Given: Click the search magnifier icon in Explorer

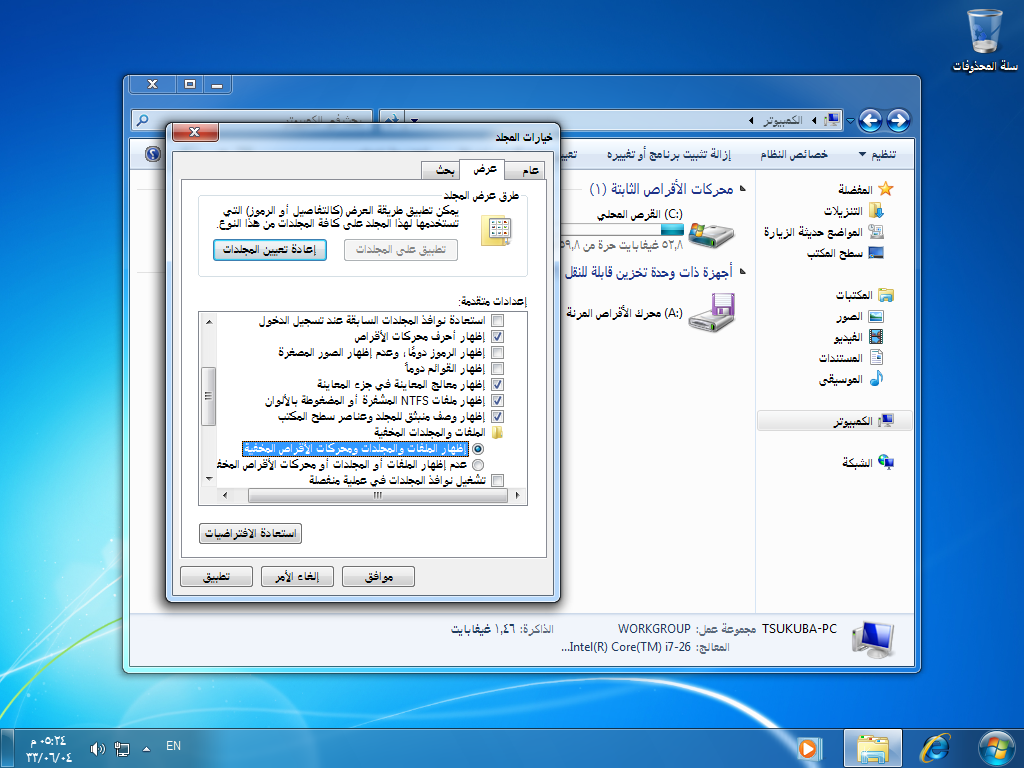Looking at the screenshot, I should 142,120.
